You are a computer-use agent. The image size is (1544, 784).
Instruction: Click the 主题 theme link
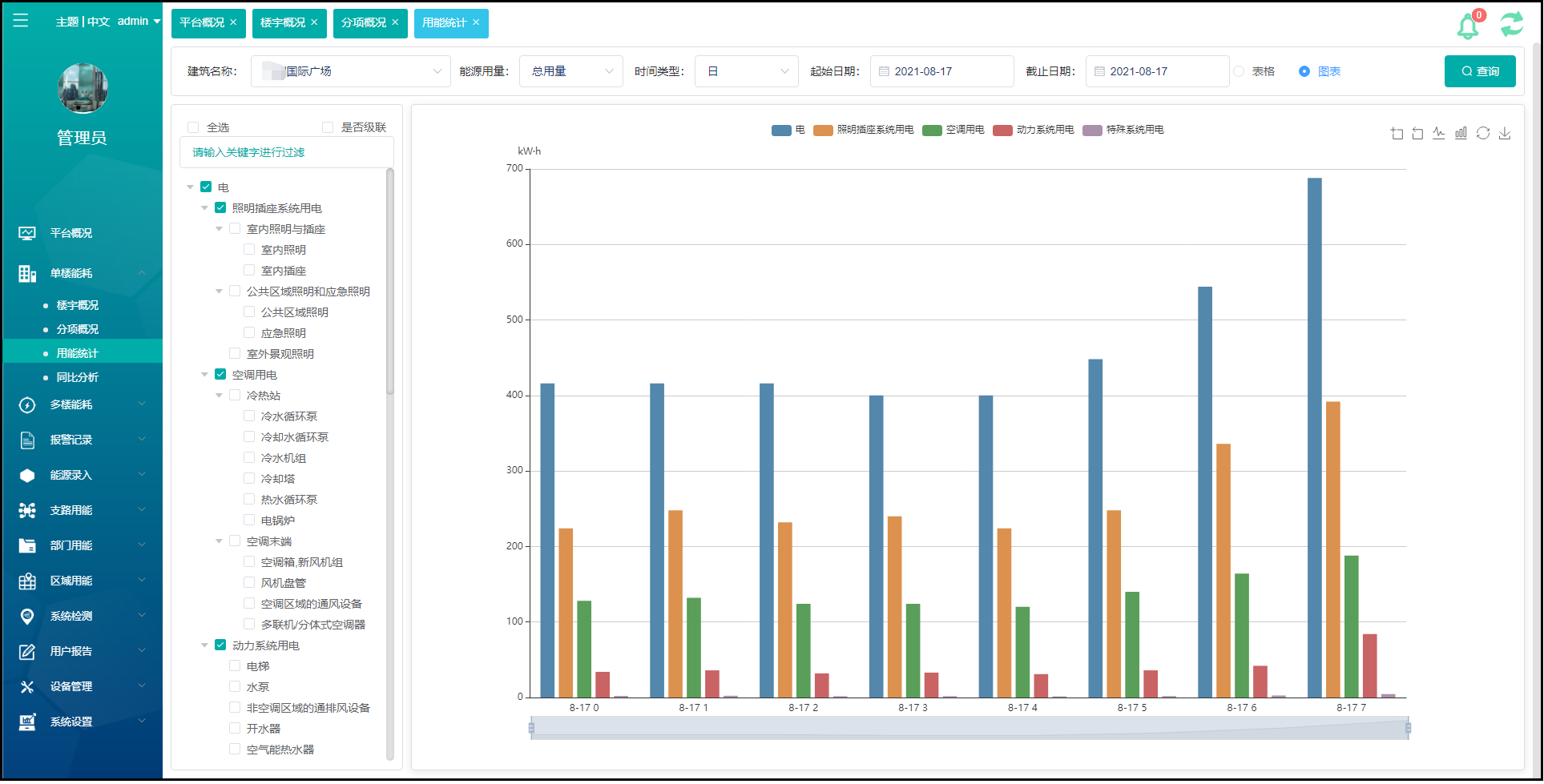coord(67,22)
